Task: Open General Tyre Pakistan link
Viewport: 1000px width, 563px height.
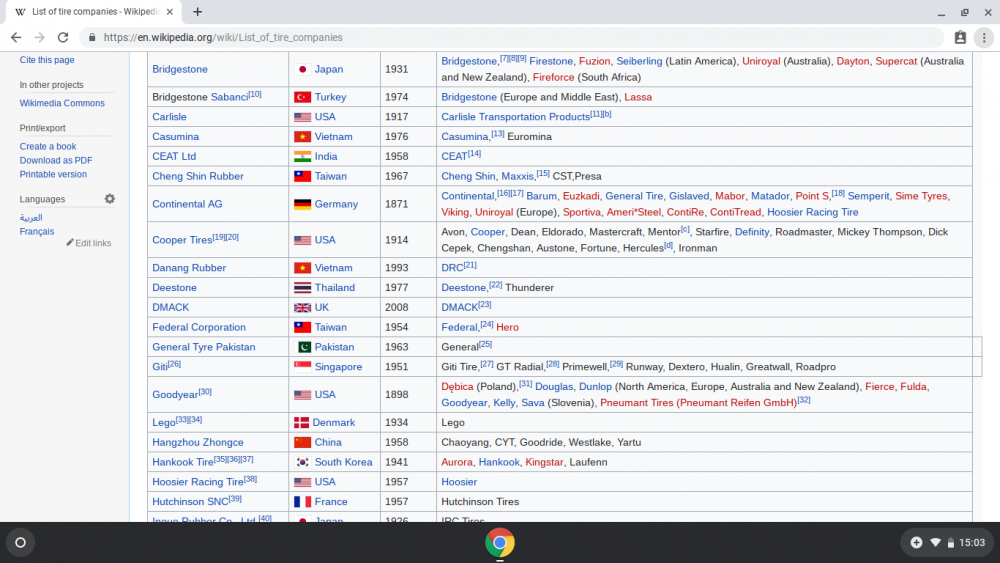Action: [203, 347]
